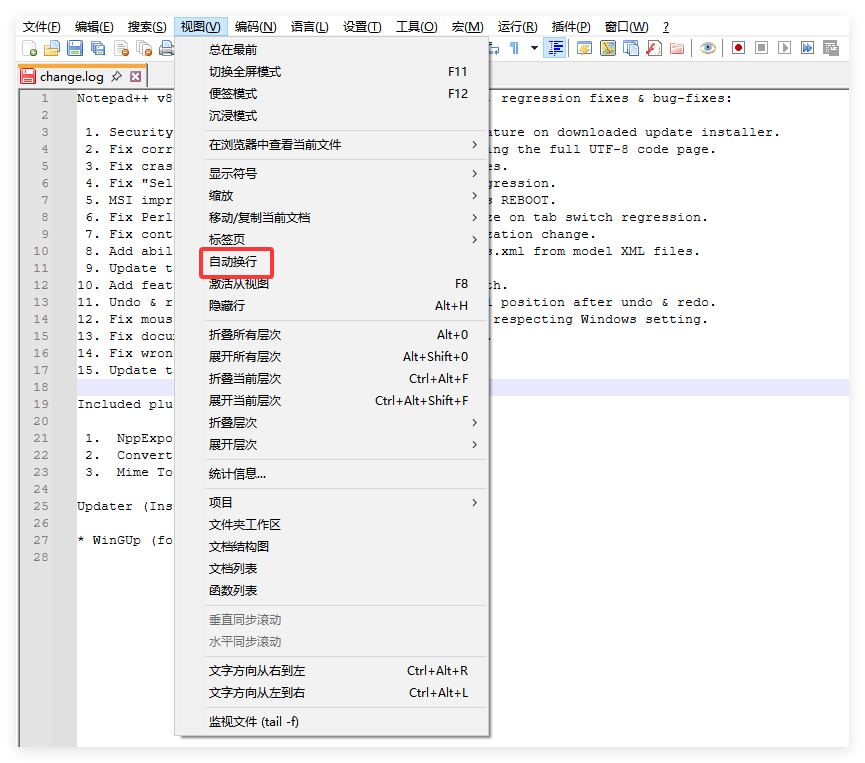This screenshot has width=865, height=763.
Task: Open the Function List toolbar icon
Action: tap(654, 49)
